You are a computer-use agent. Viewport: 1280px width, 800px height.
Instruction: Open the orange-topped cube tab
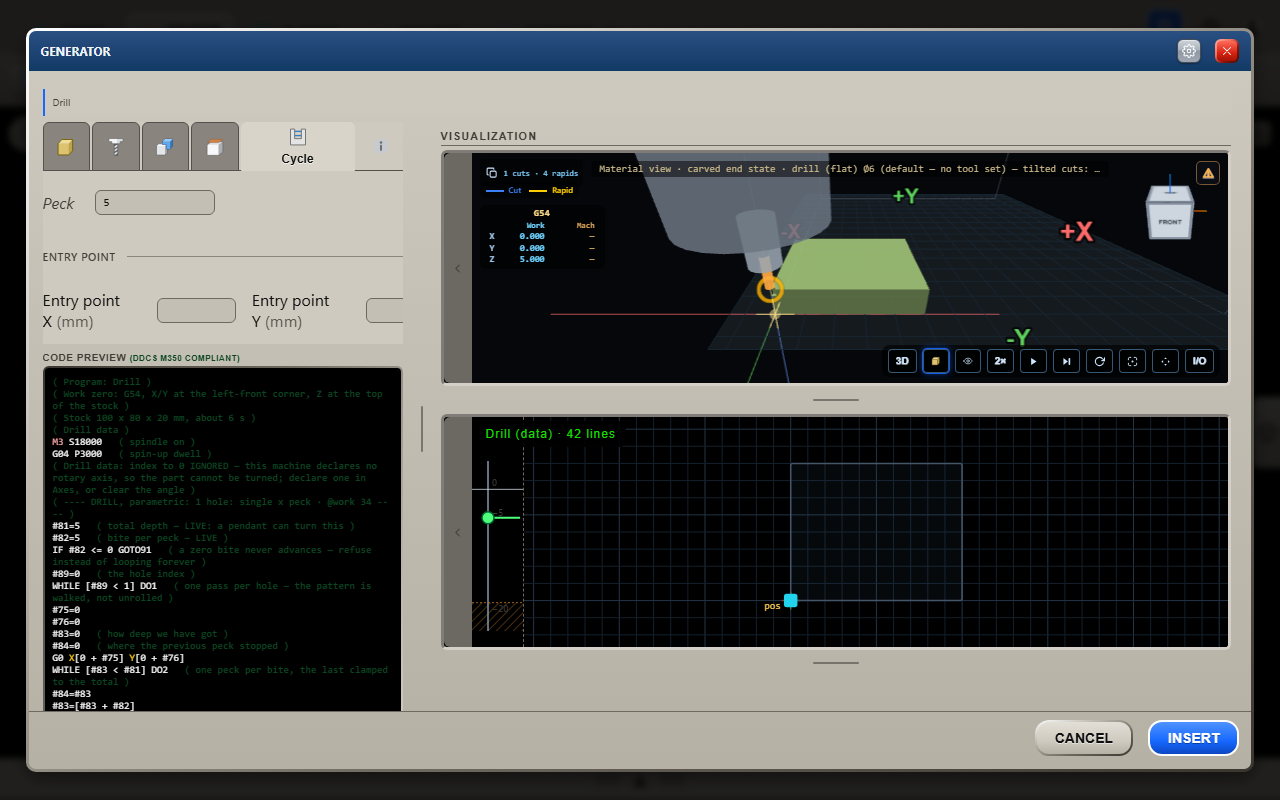point(214,147)
